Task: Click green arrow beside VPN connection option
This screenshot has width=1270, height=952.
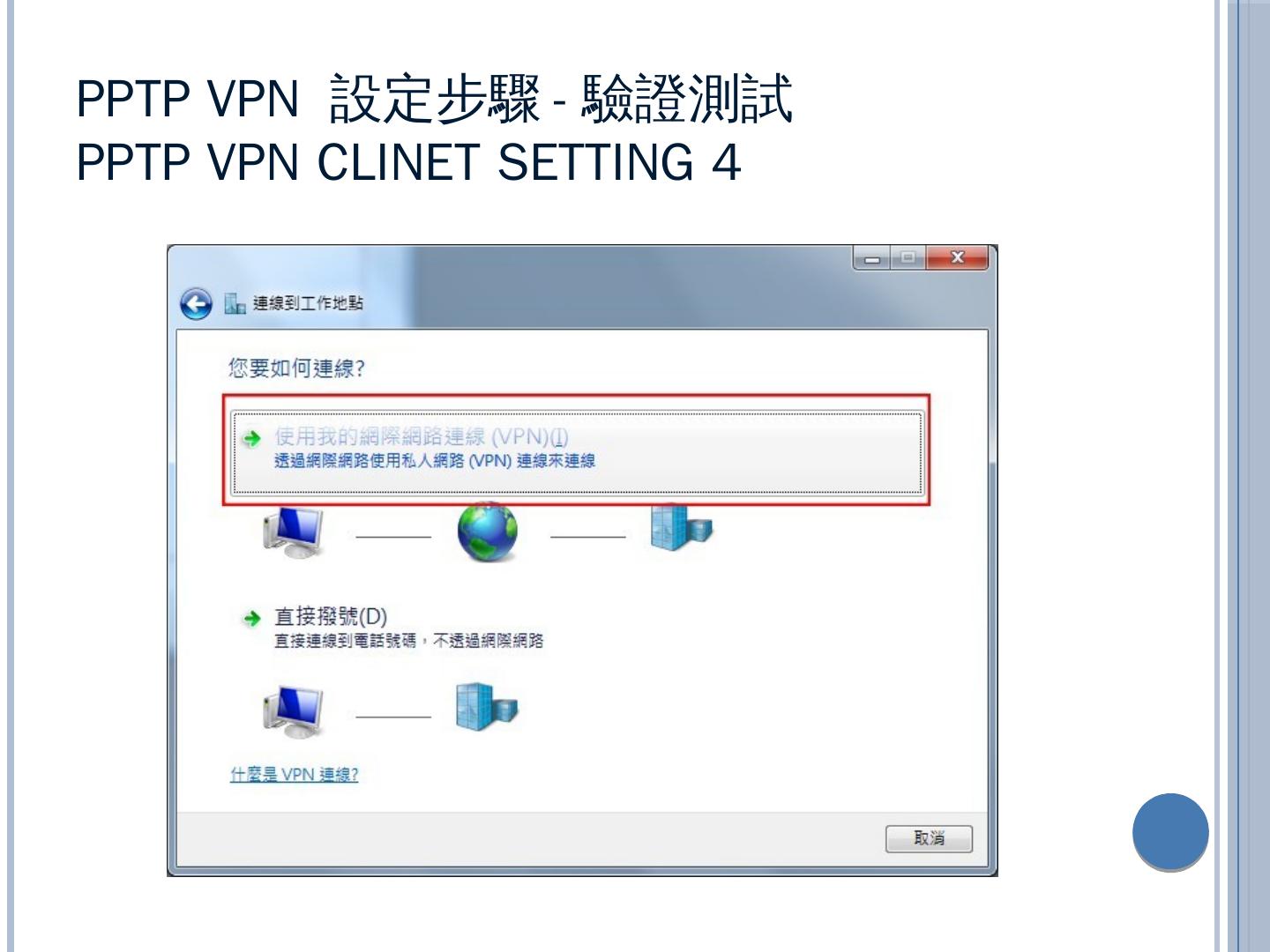Action: point(252,438)
